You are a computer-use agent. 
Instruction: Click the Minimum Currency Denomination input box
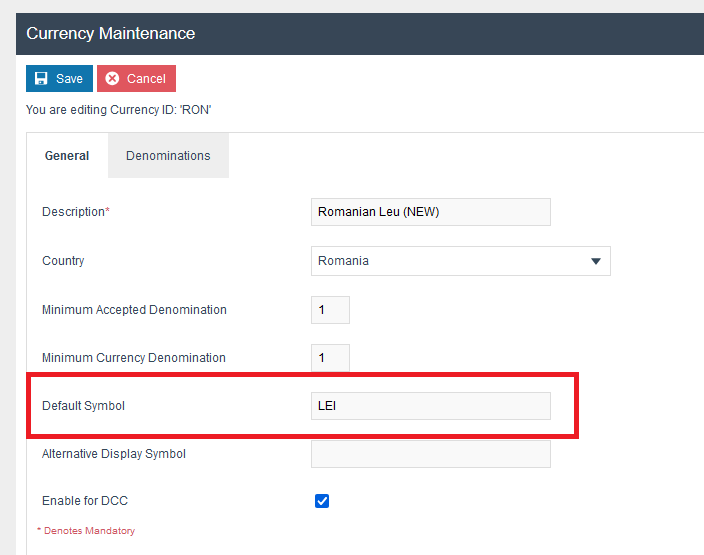pos(330,358)
